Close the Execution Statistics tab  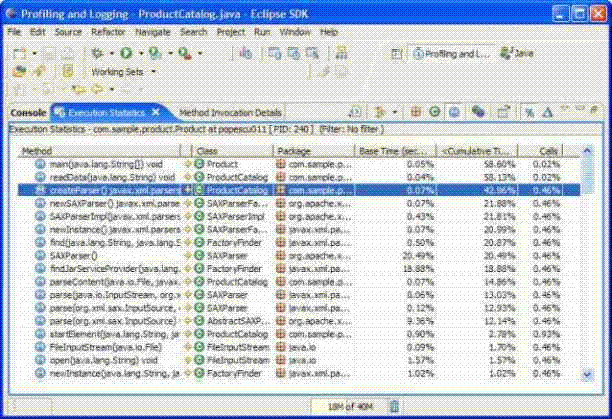tap(168, 113)
